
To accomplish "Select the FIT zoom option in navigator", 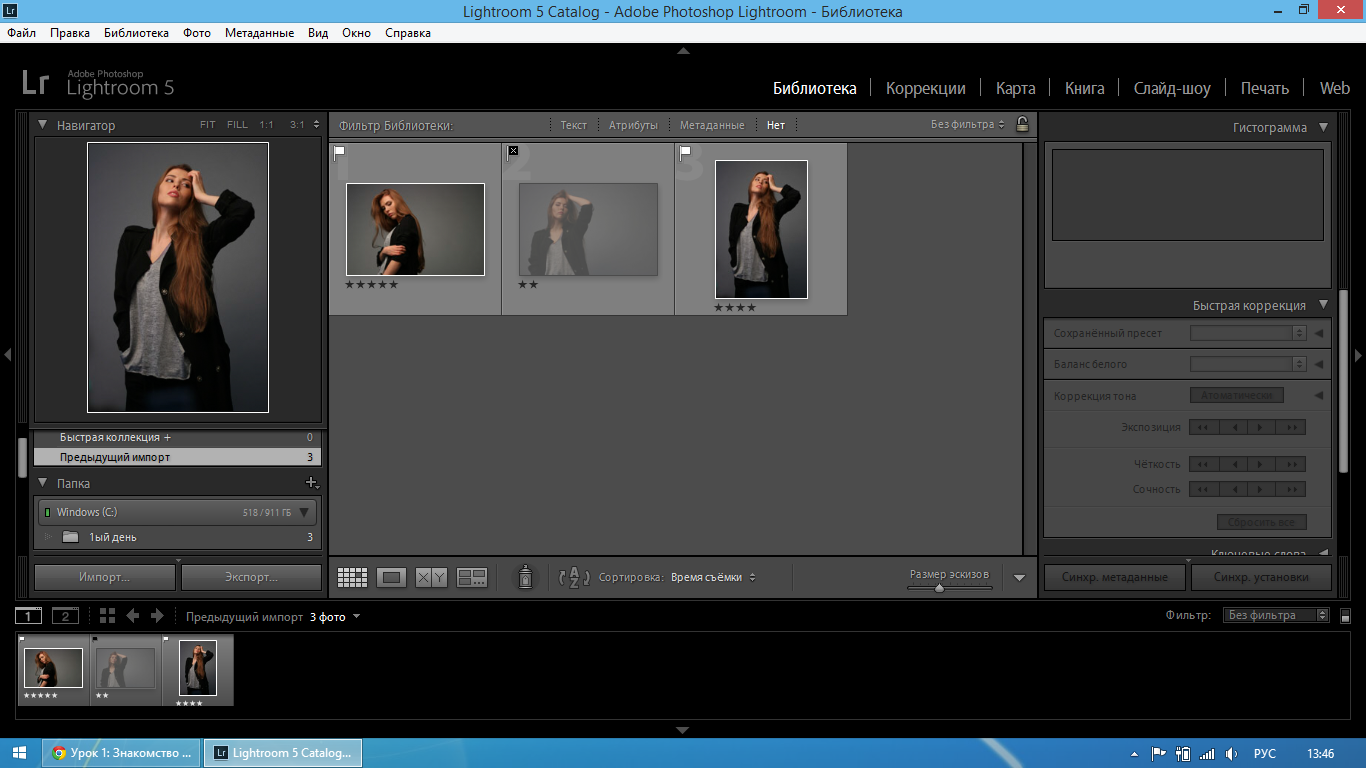I will 207,125.
